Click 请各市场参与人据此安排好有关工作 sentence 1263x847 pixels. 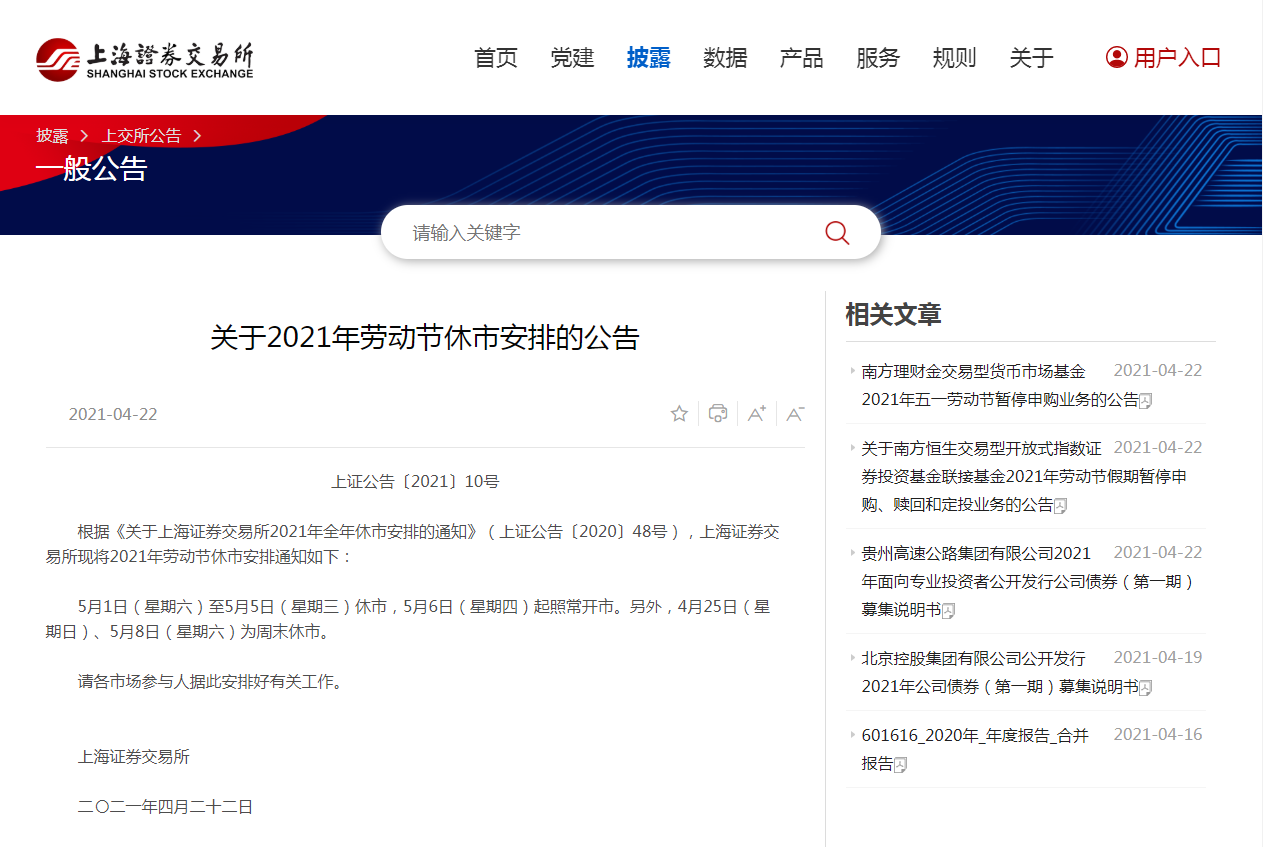click(210, 682)
